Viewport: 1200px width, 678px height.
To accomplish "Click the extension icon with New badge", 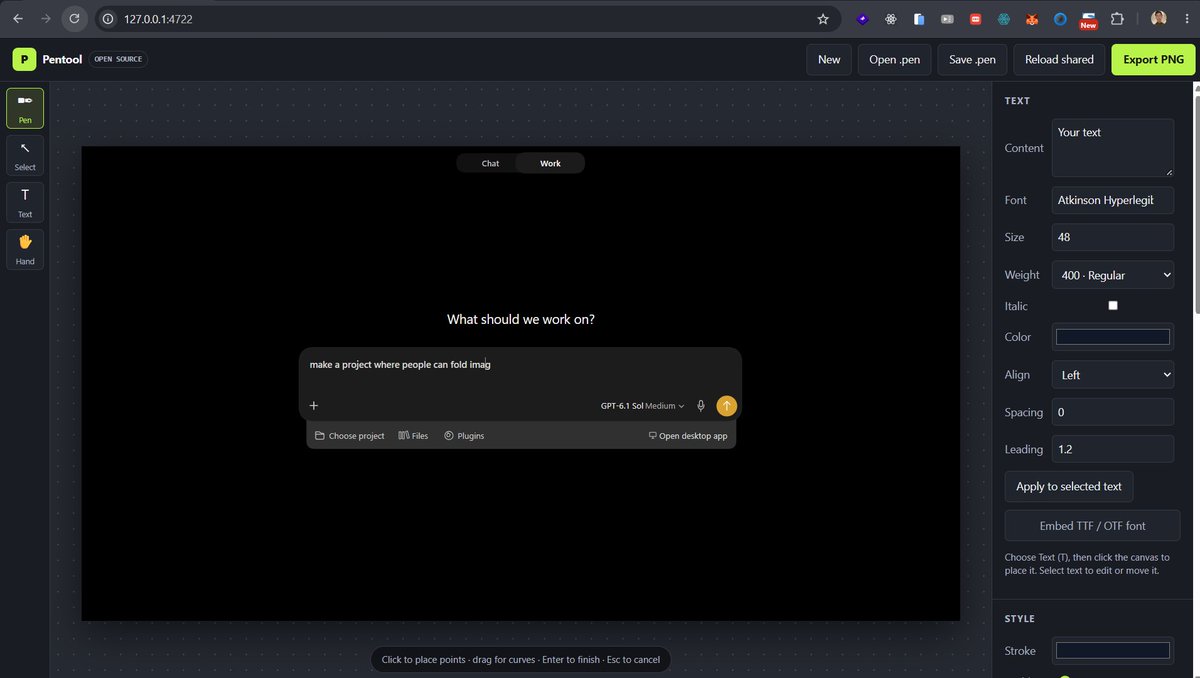I will point(1088,19).
